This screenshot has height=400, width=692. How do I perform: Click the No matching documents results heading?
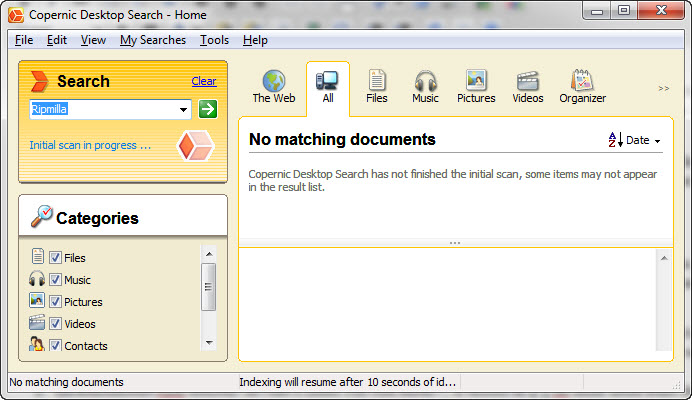click(342, 140)
